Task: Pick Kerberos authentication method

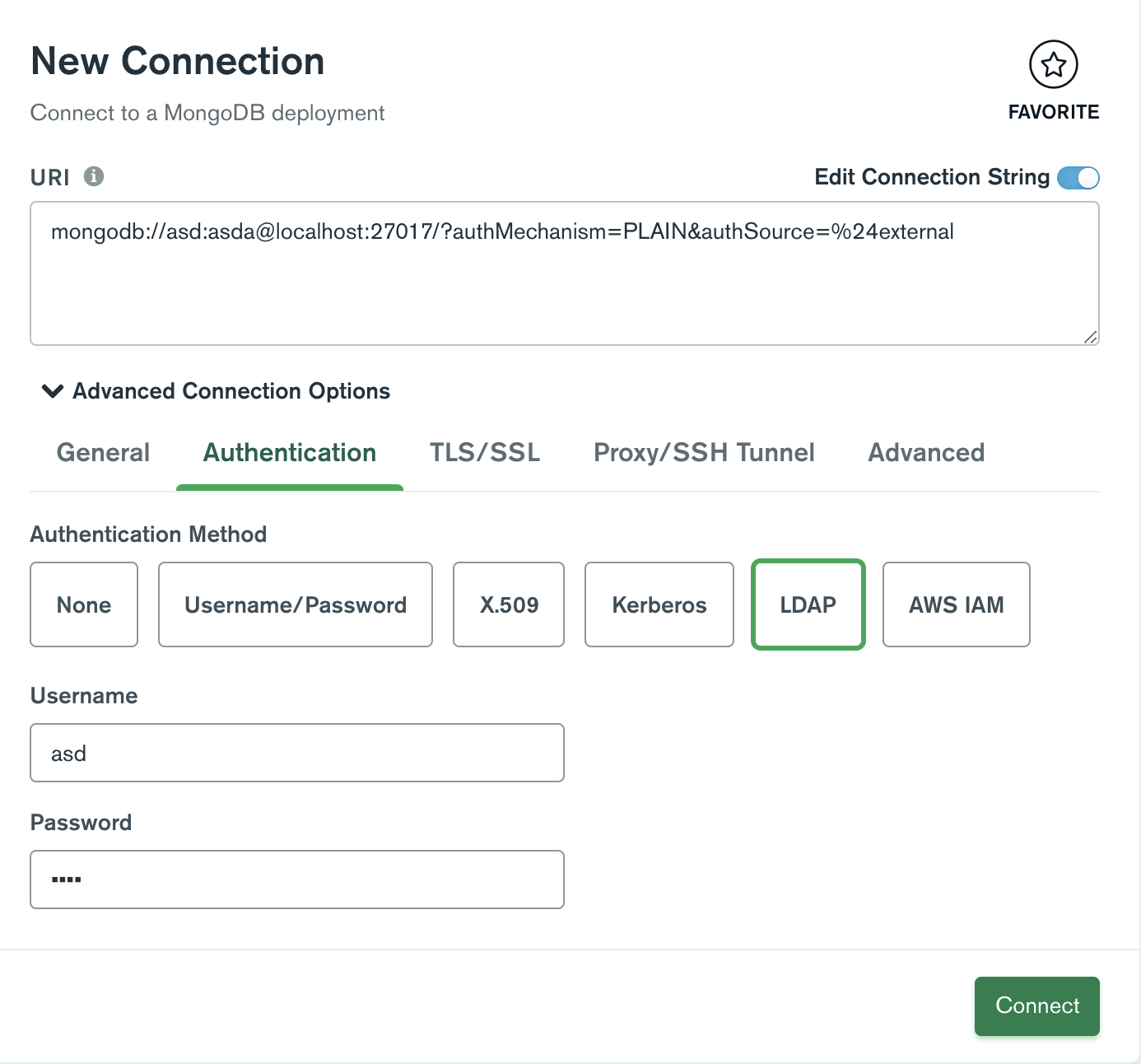Action: pos(659,605)
